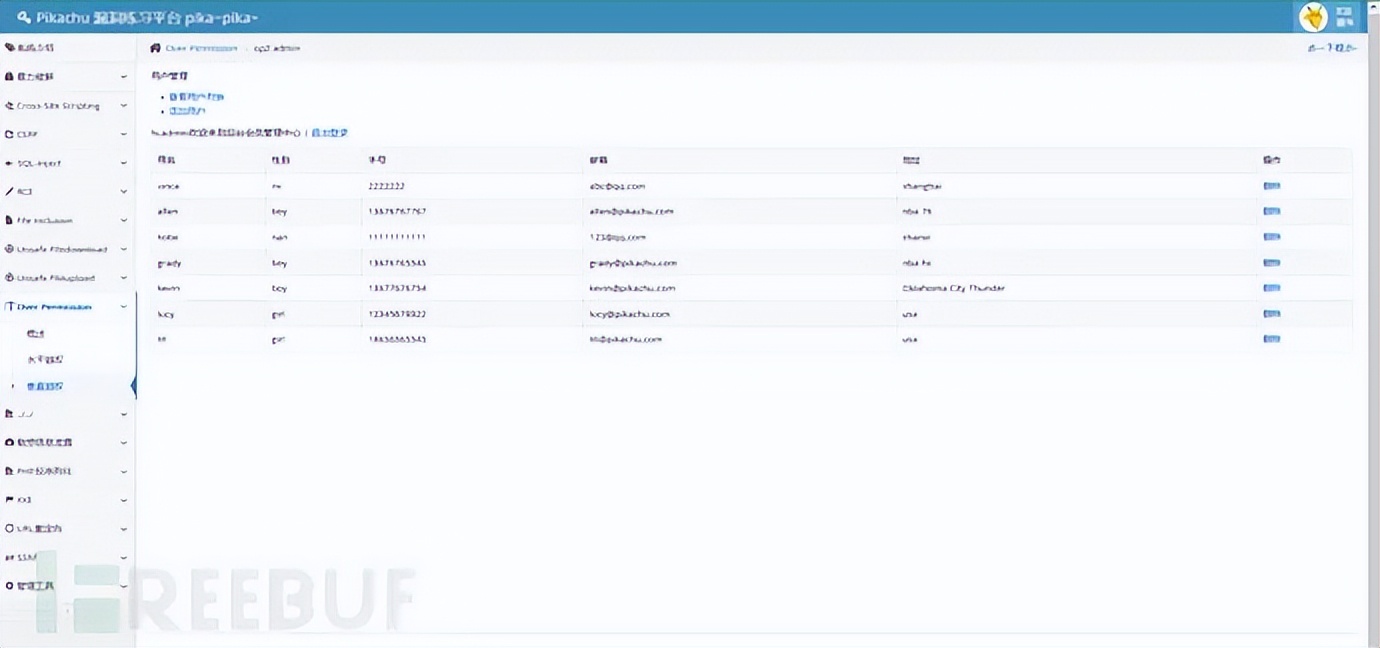Click the delete icon in kevin's row
Image resolution: width=1380 pixels, height=648 pixels.
pos(1271,288)
